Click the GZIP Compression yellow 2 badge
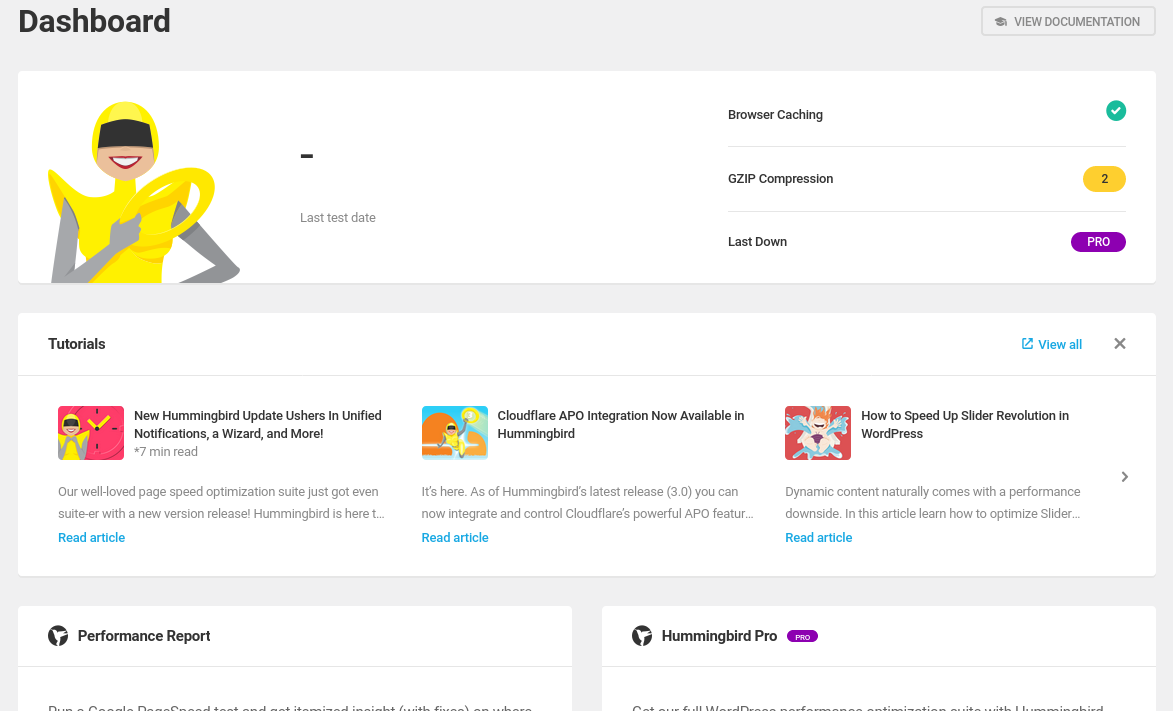The height and width of the screenshot is (711, 1173). coord(1104,179)
